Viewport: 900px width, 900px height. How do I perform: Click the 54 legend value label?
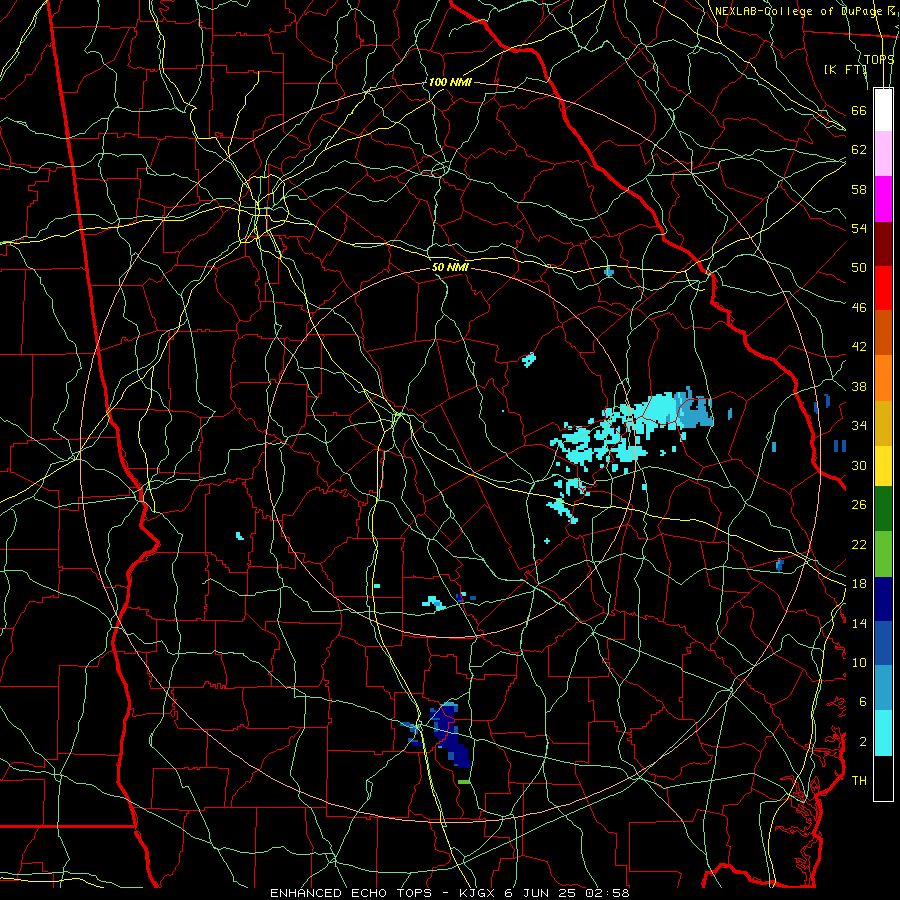click(859, 228)
